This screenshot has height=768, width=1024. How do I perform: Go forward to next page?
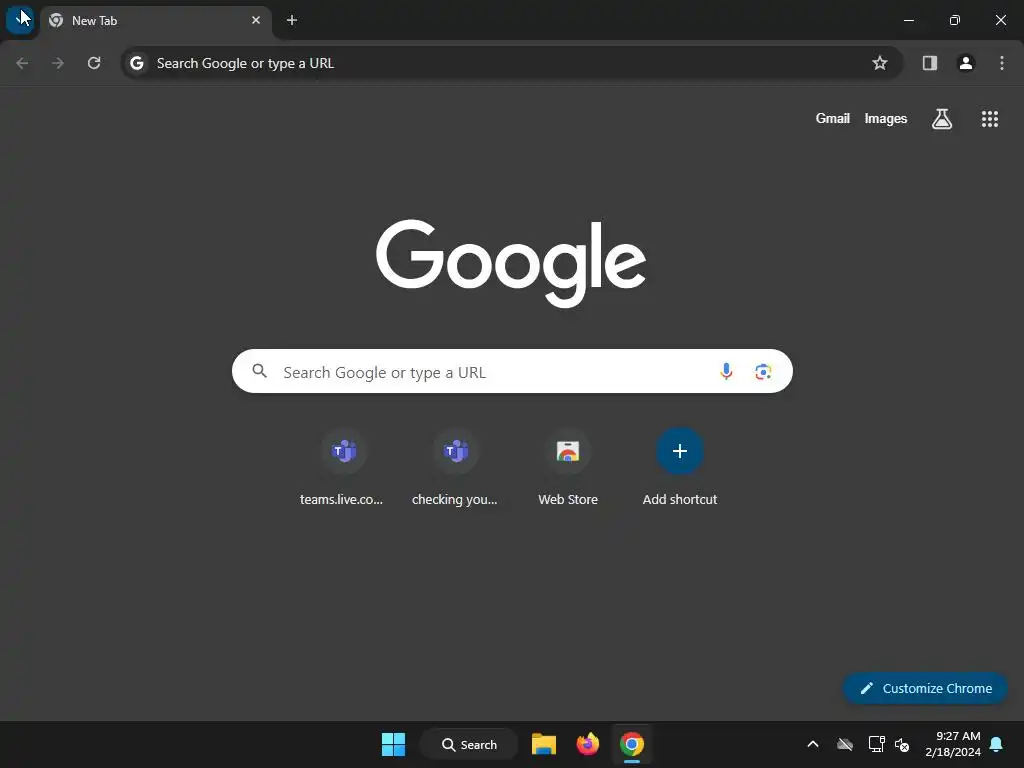pos(58,63)
